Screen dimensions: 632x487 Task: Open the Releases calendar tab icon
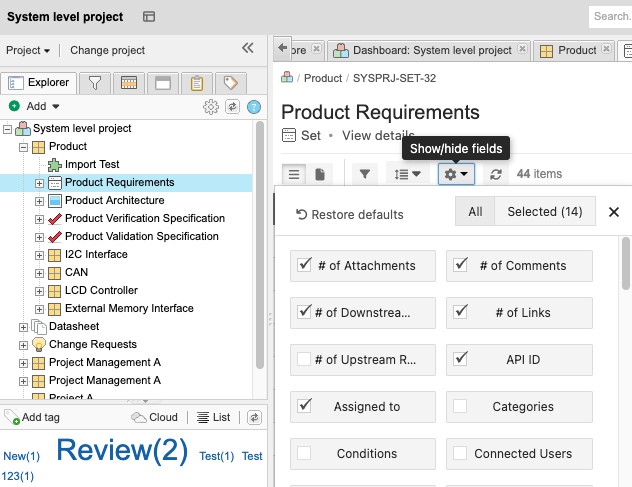(129, 83)
